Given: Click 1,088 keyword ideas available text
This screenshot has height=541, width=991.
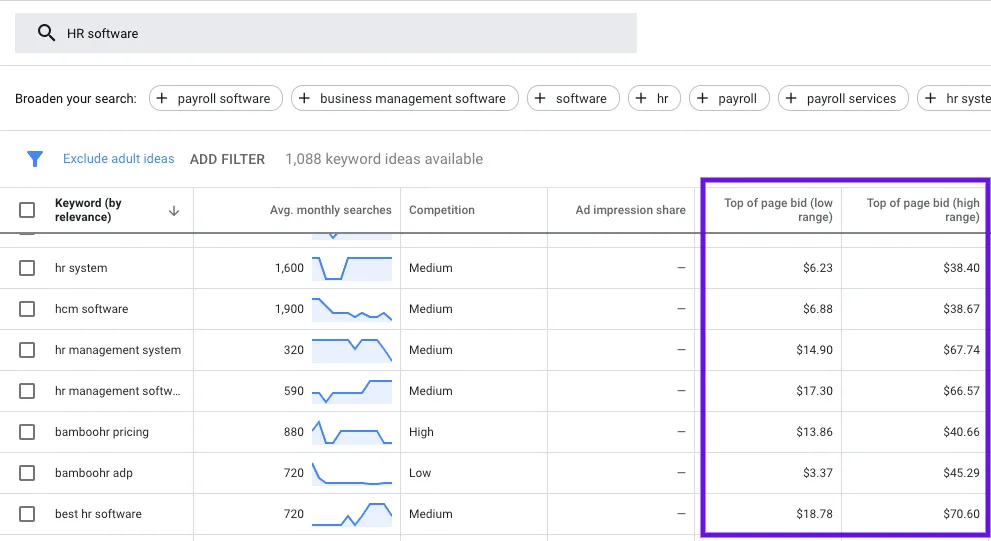Looking at the screenshot, I should tap(384, 159).
